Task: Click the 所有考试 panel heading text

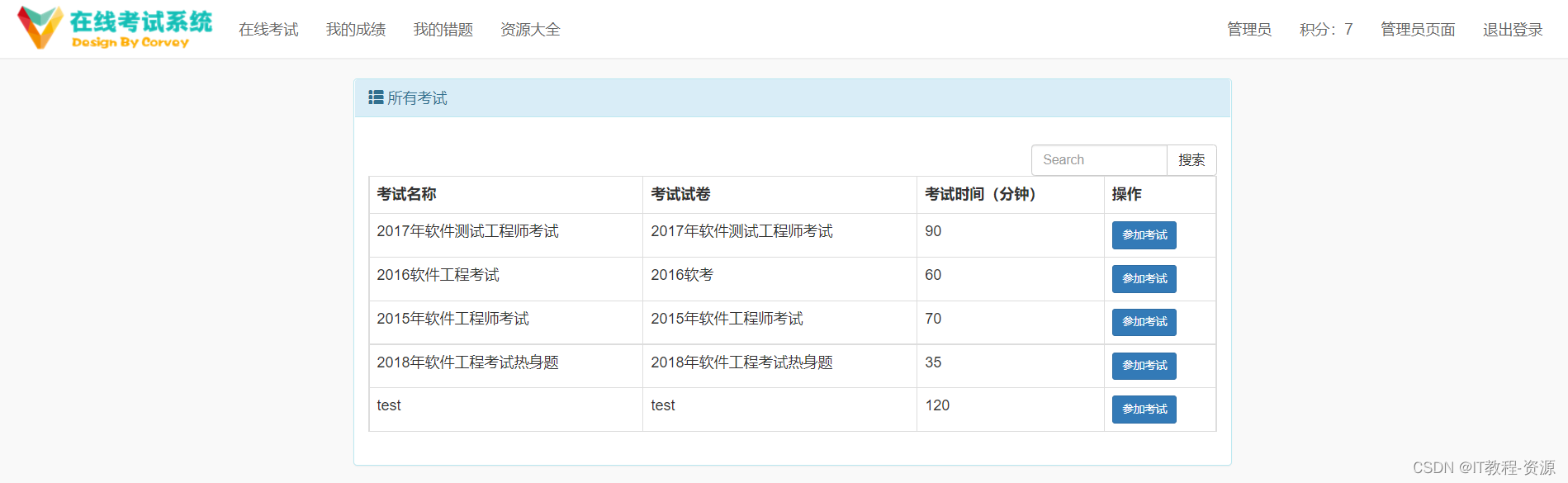Action: click(x=417, y=98)
